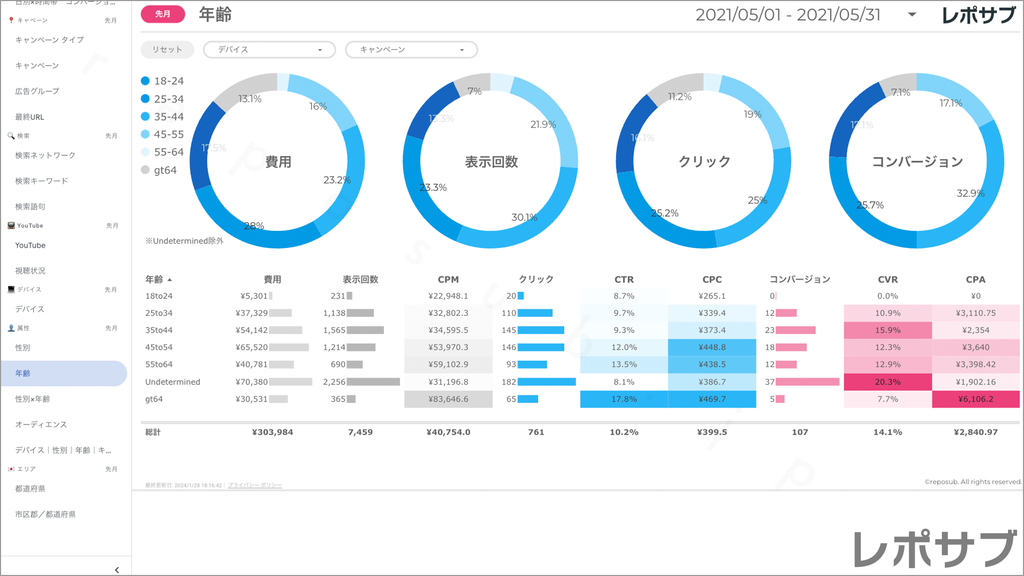Click the gt64 CPA cell ¥6,106.2
This screenshot has width=1024, height=576.
975,399
